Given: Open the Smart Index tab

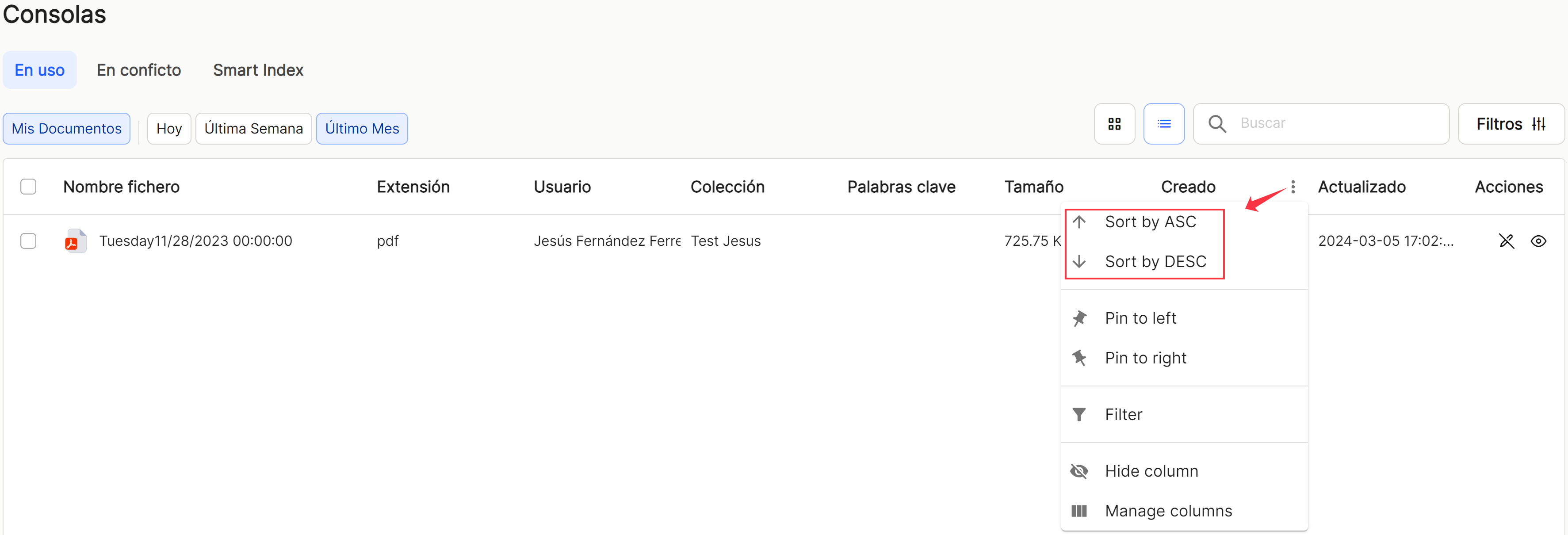Looking at the screenshot, I should (x=258, y=70).
